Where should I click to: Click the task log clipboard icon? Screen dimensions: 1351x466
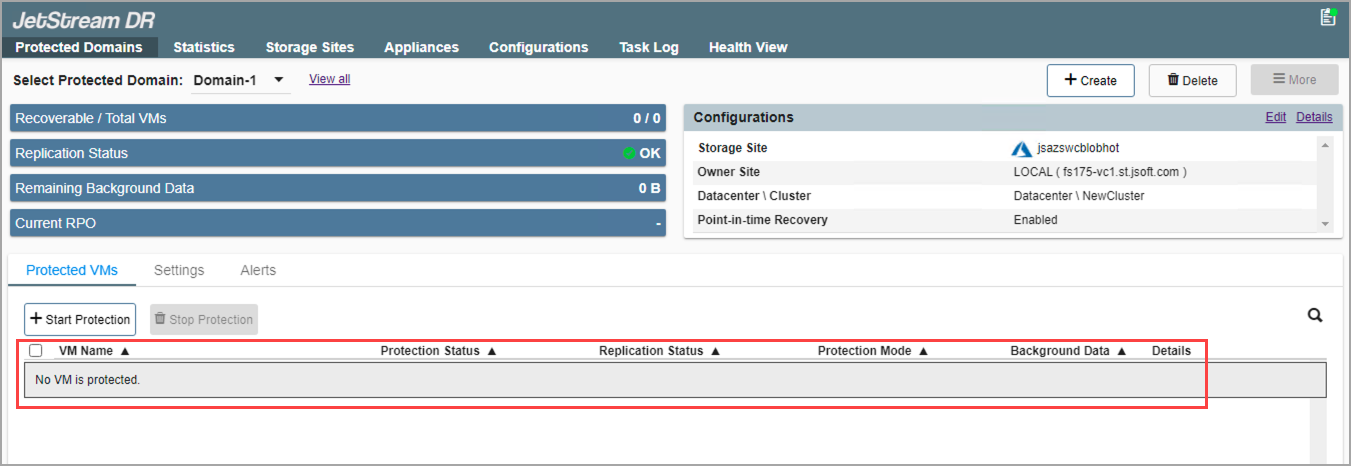tap(1328, 17)
